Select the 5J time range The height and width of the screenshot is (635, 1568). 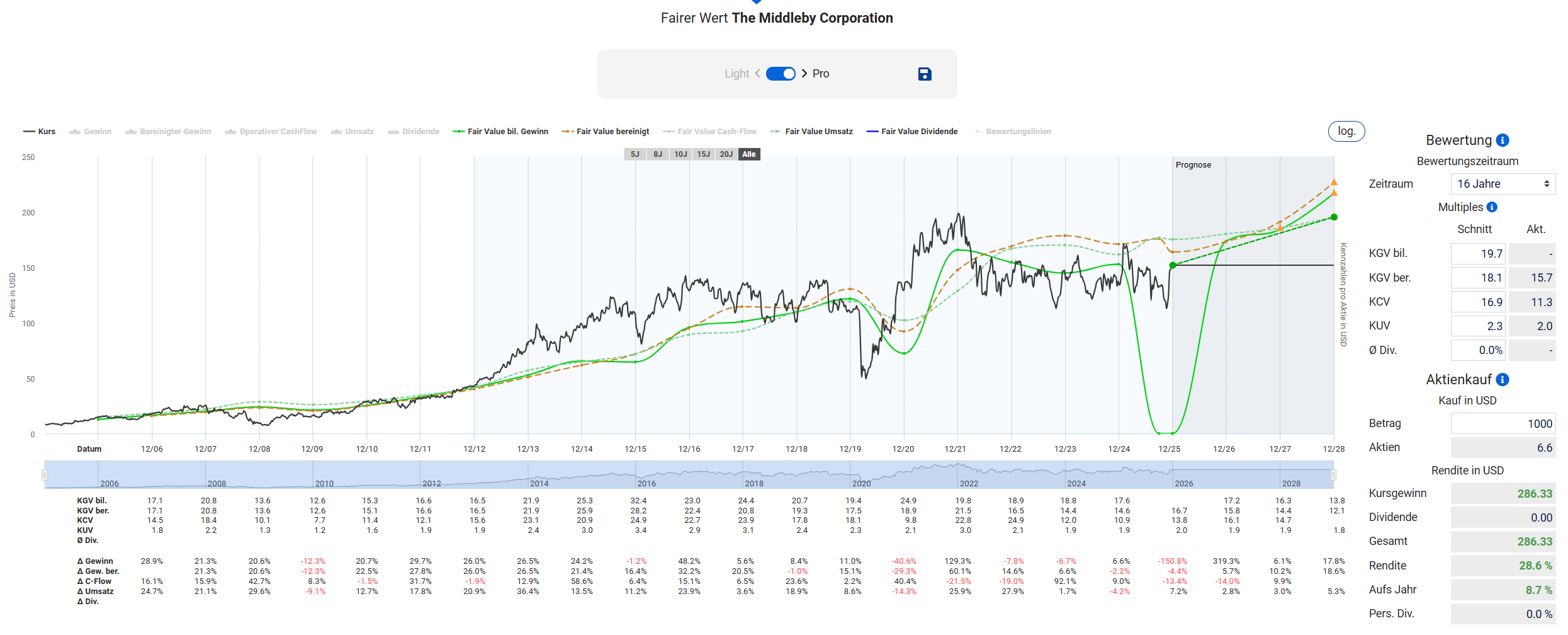point(635,154)
